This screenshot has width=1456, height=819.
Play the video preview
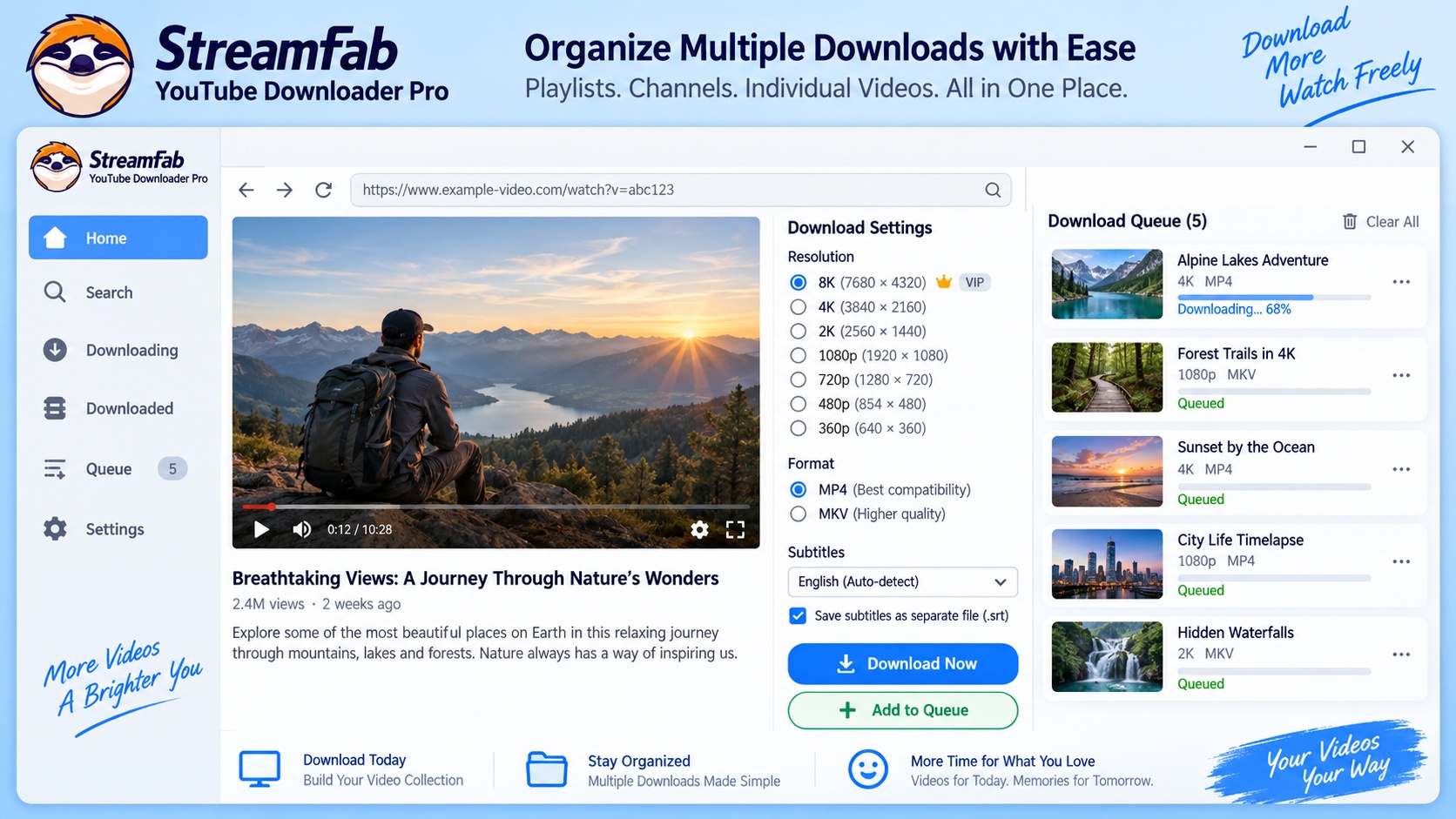coord(260,529)
